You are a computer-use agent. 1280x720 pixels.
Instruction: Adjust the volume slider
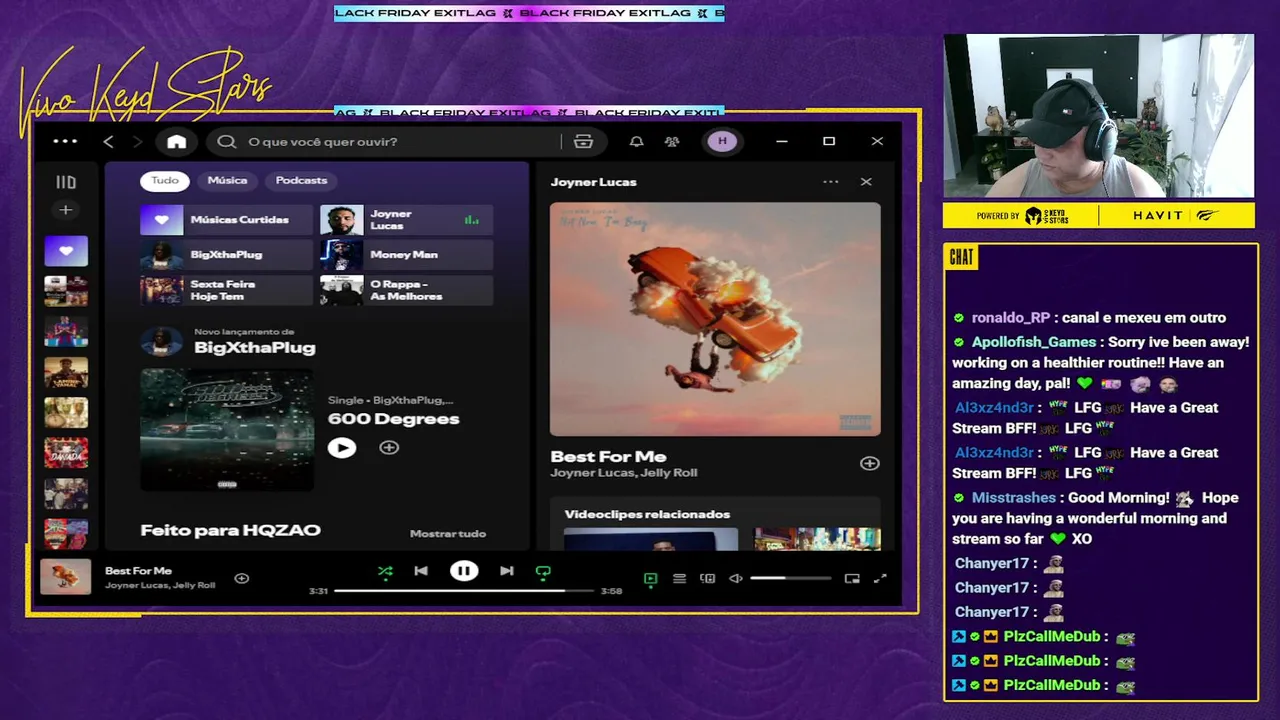790,579
